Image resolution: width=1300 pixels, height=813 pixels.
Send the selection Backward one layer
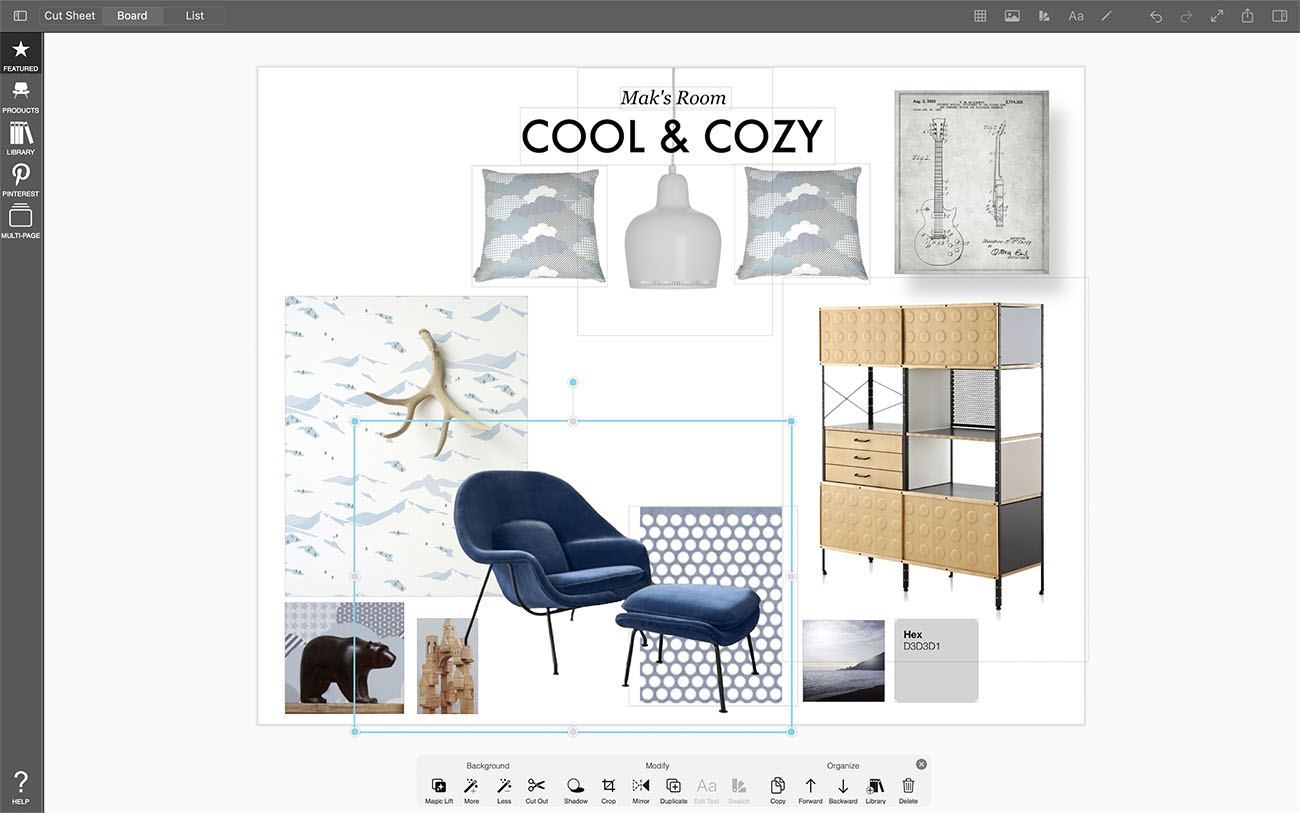click(x=843, y=788)
